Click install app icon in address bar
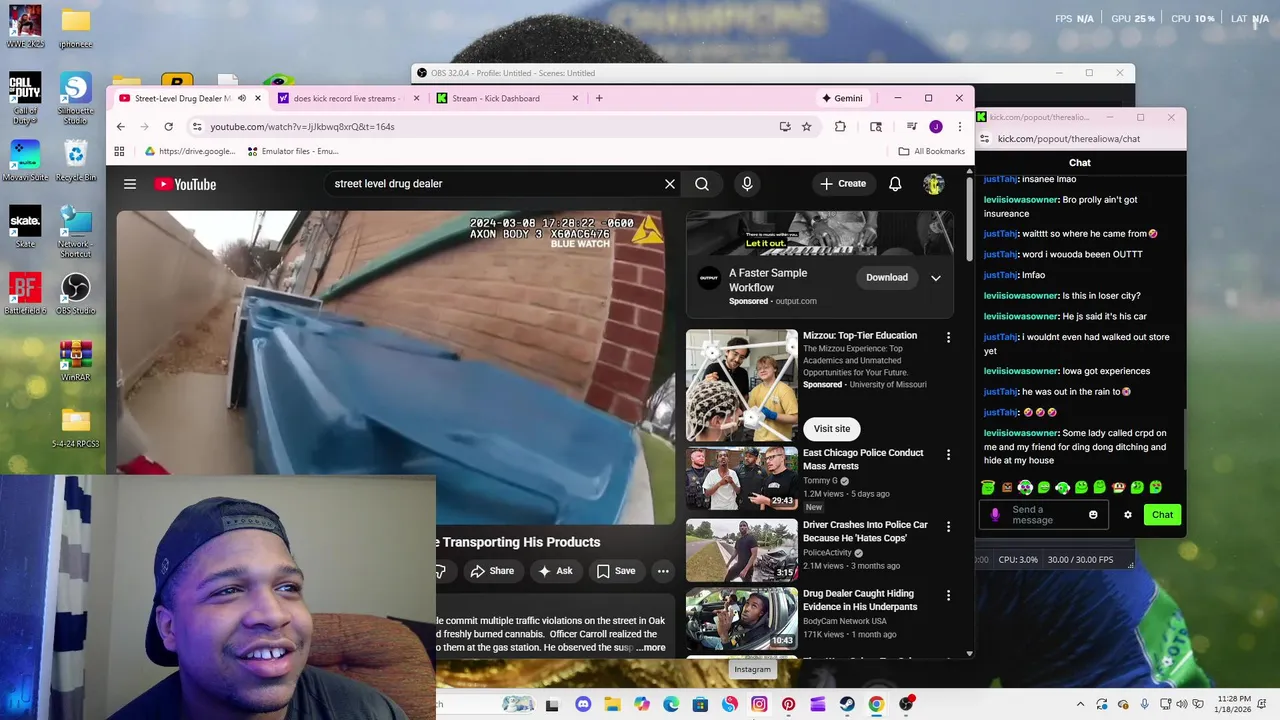Viewport: 1280px width, 720px height. pos(785,127)
